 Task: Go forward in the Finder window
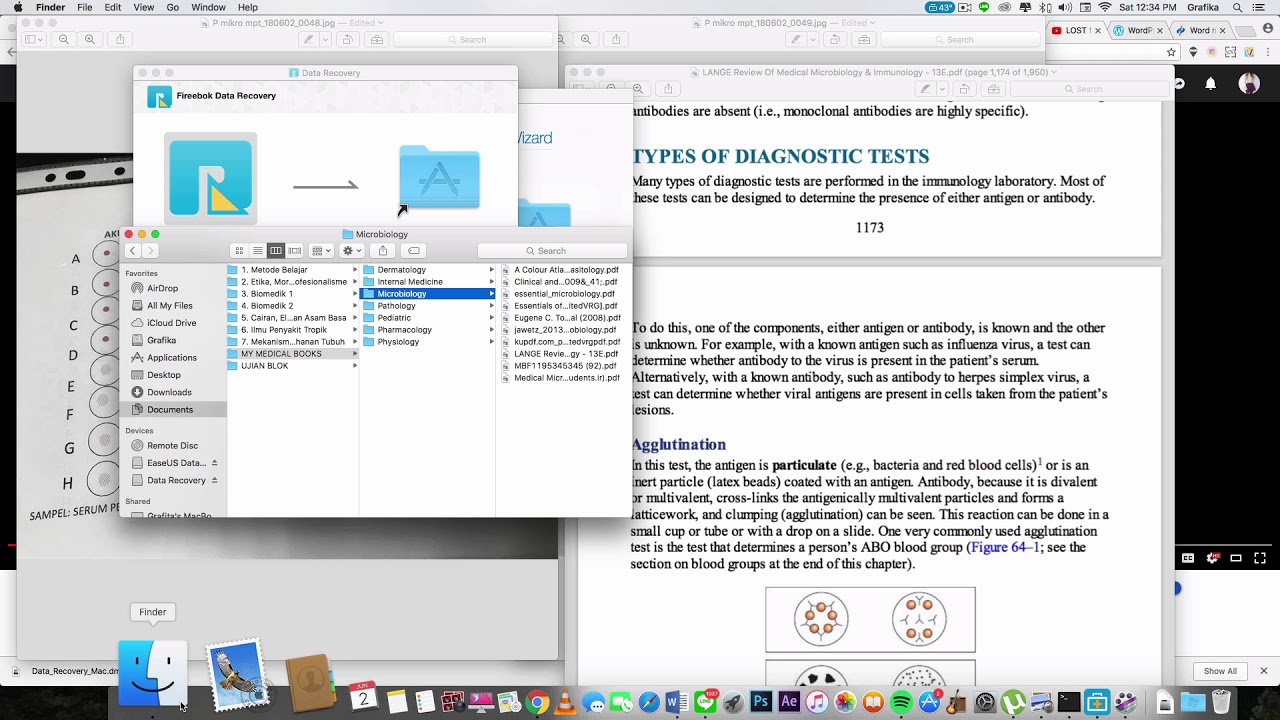click(150, 251)
